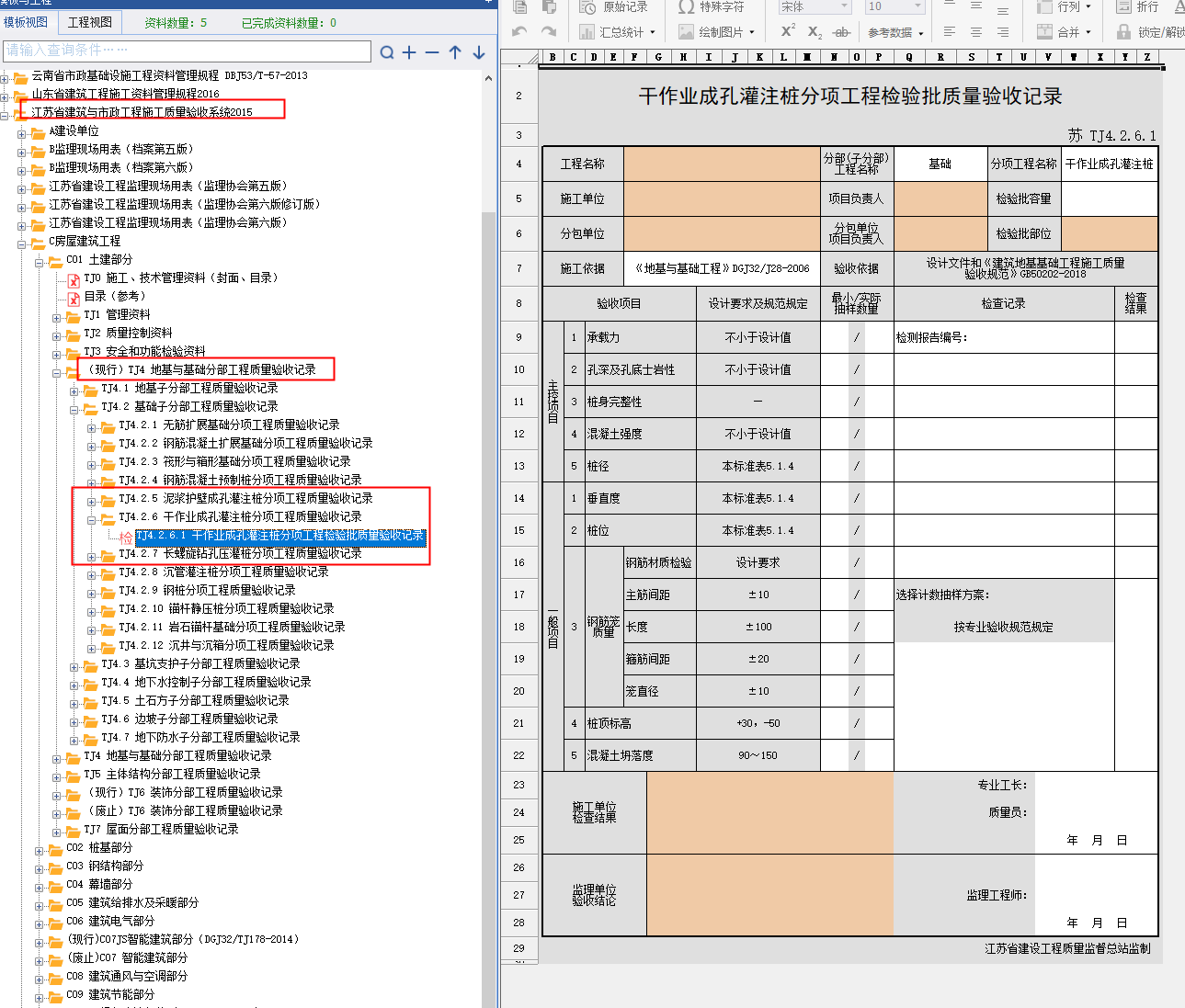Align cell text to the left
This screenshot has width=1185, height=1008.
pos(950,32)
